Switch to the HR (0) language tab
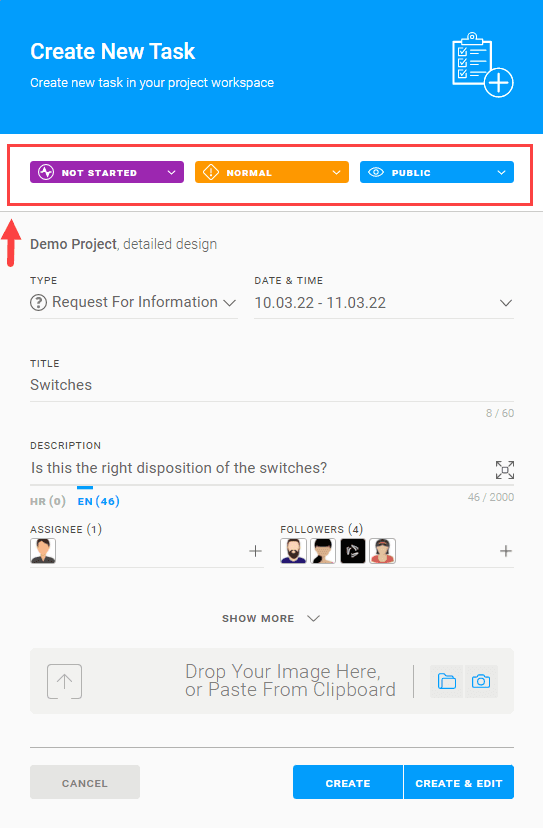This screenshot has width=543, height=828. (x=48, y=501)
